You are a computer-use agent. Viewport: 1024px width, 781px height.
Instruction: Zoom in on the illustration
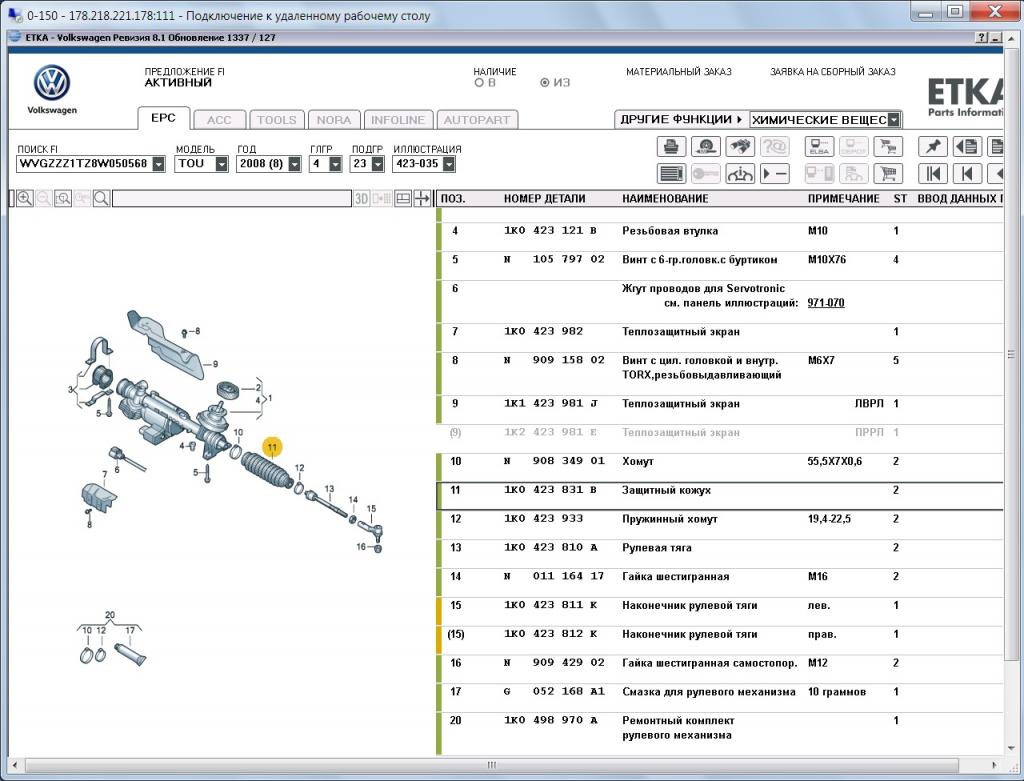click(25, 199)
